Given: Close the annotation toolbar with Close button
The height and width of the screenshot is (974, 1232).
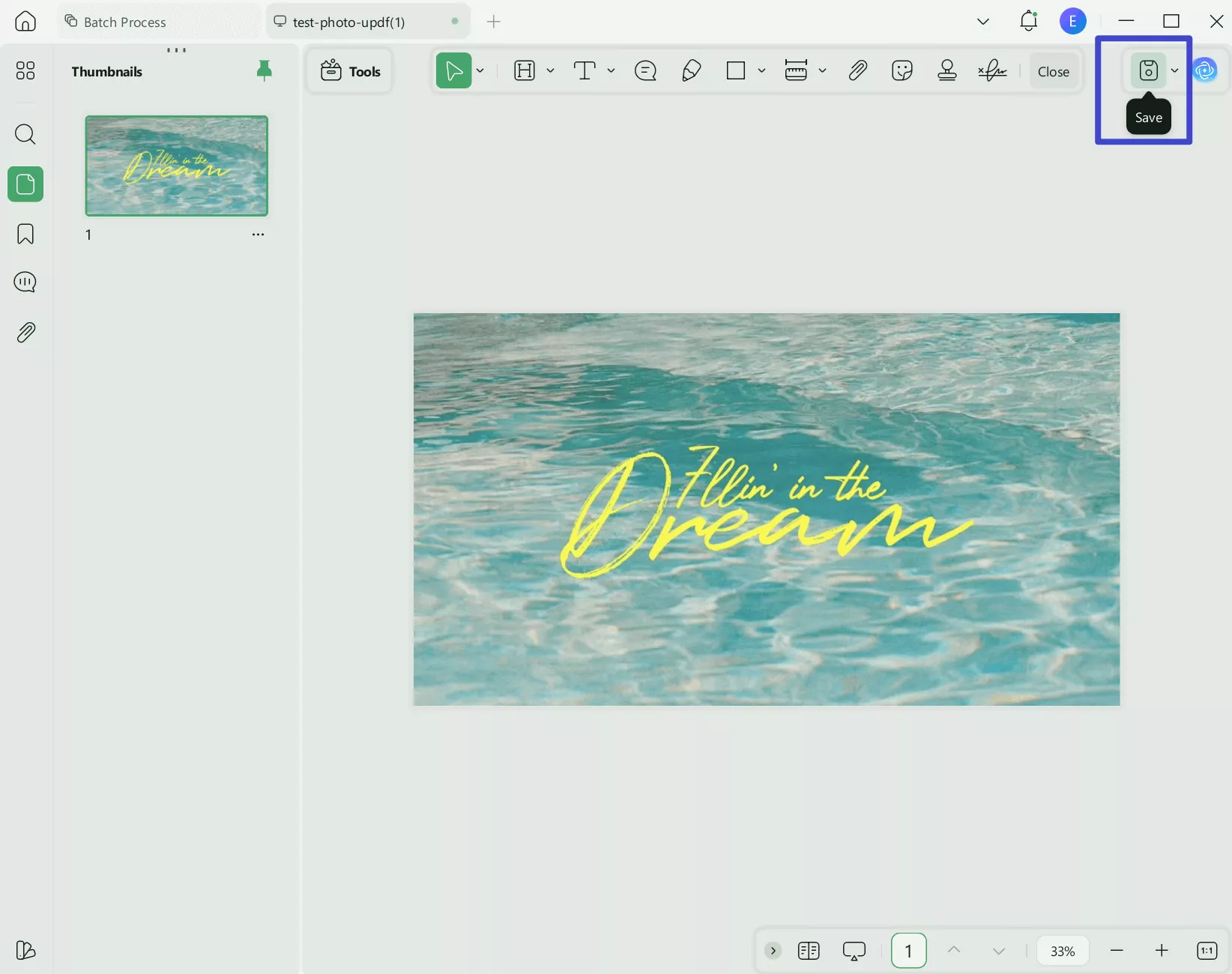Looking at the screenshot, I should [1053, 70].
